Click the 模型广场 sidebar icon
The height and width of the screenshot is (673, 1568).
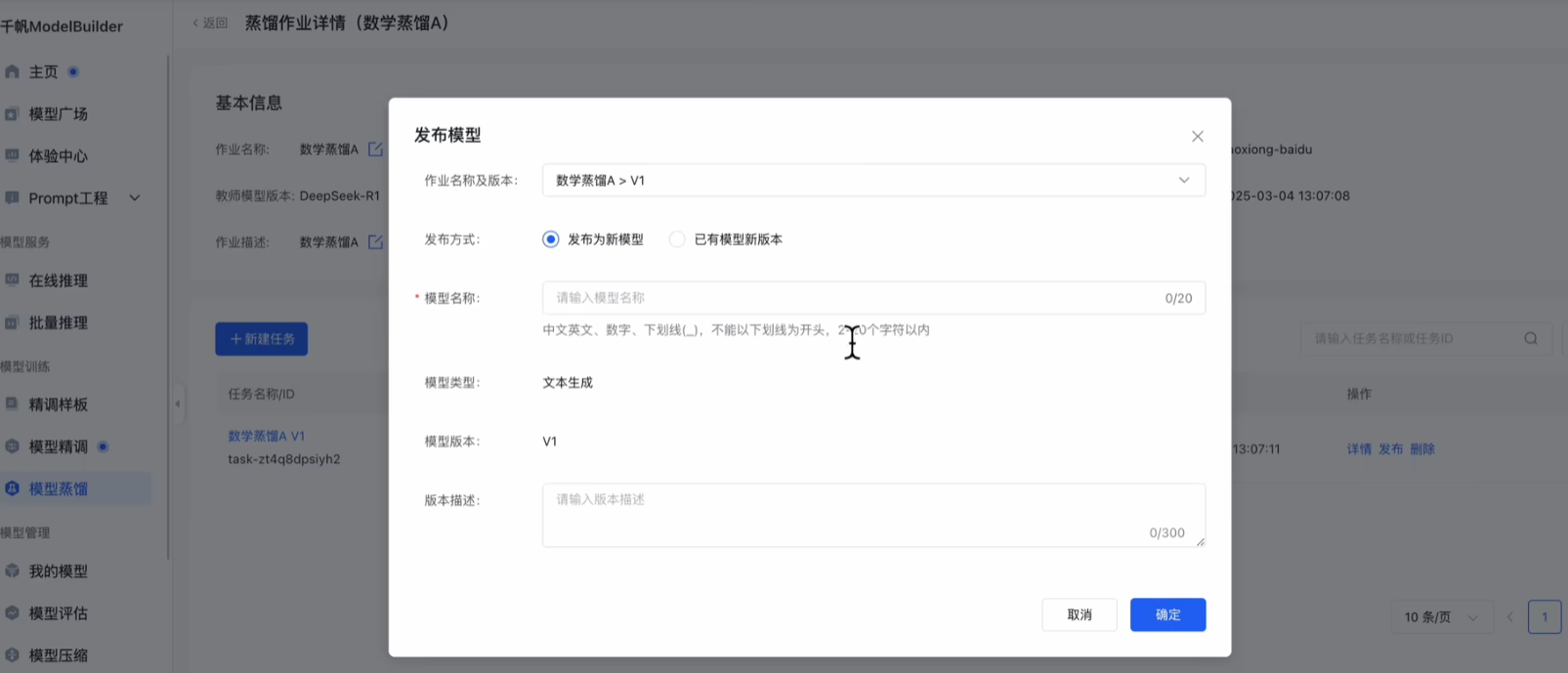tap(12, 113)
